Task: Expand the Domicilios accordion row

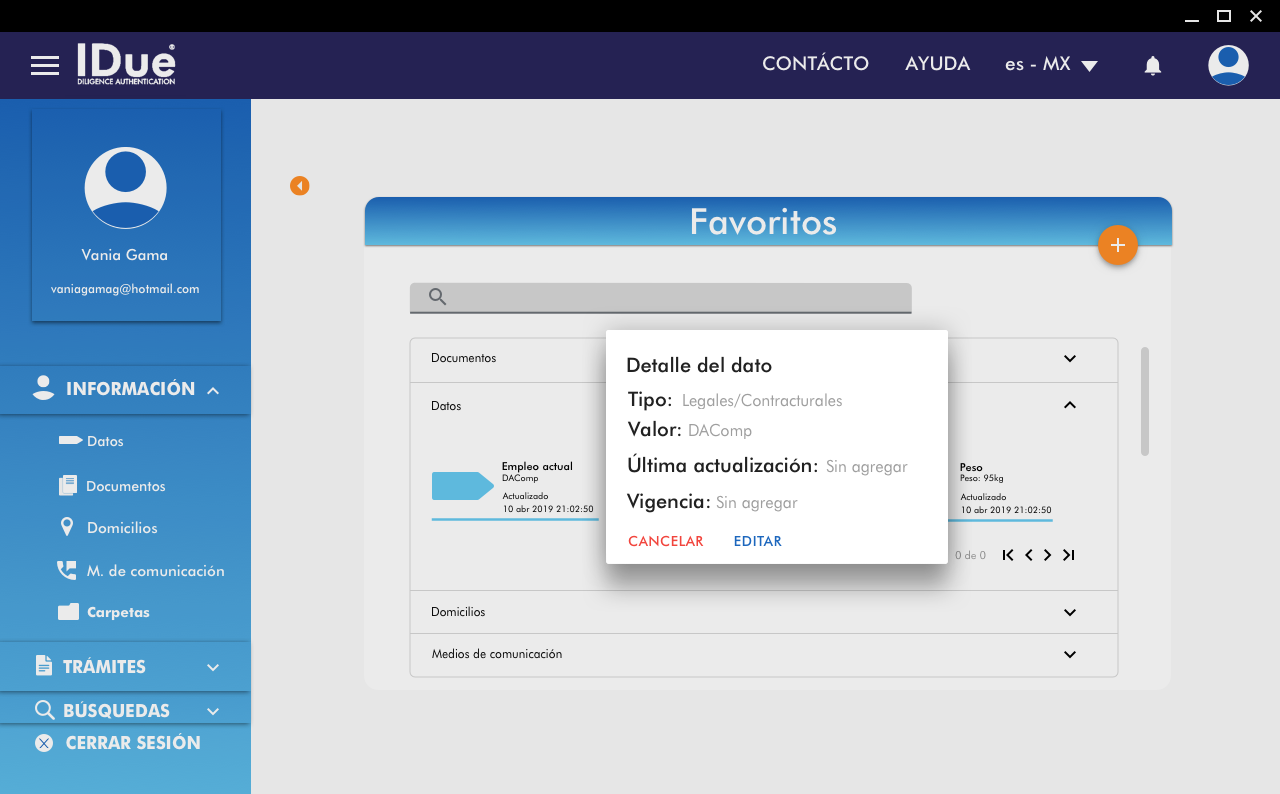Action: click(x=1069, y=612)
